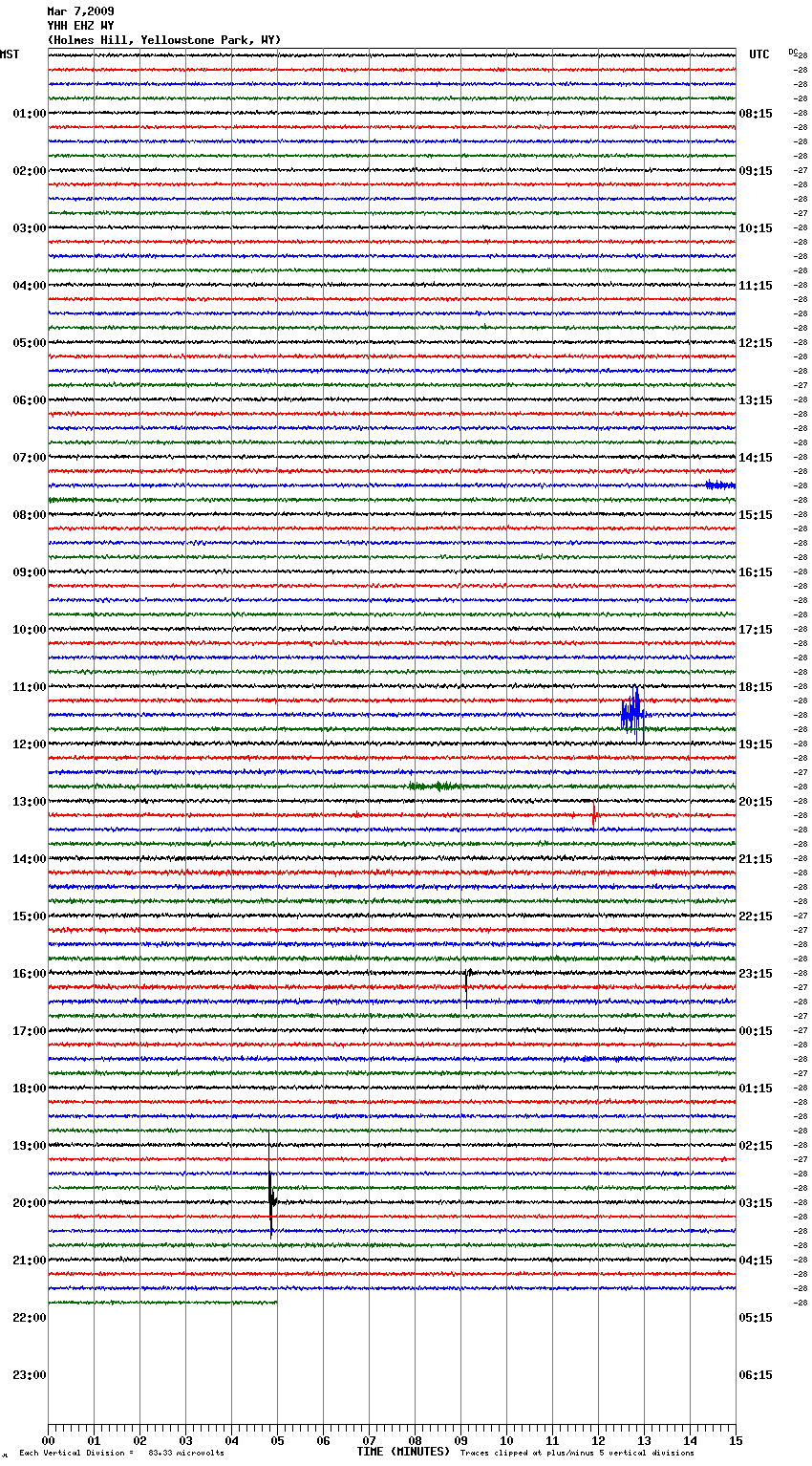Viewport: 812px width, 1466px height.
Task: Click '(Holmes Hill, Yellowstone Park, WY)' title text
Action: (164, 40)
